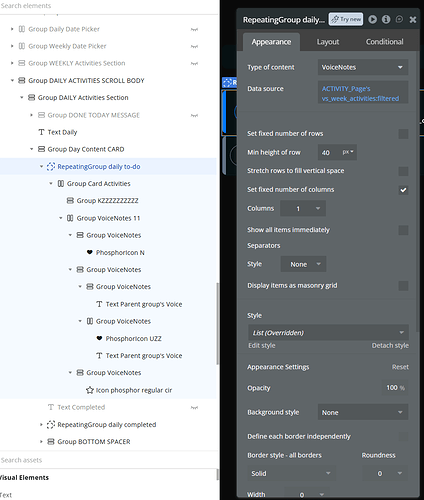Open the Type of content VoiceNotes dropdown
The height and width of the screenshot is (500, 424).
[x=363, y=67]
